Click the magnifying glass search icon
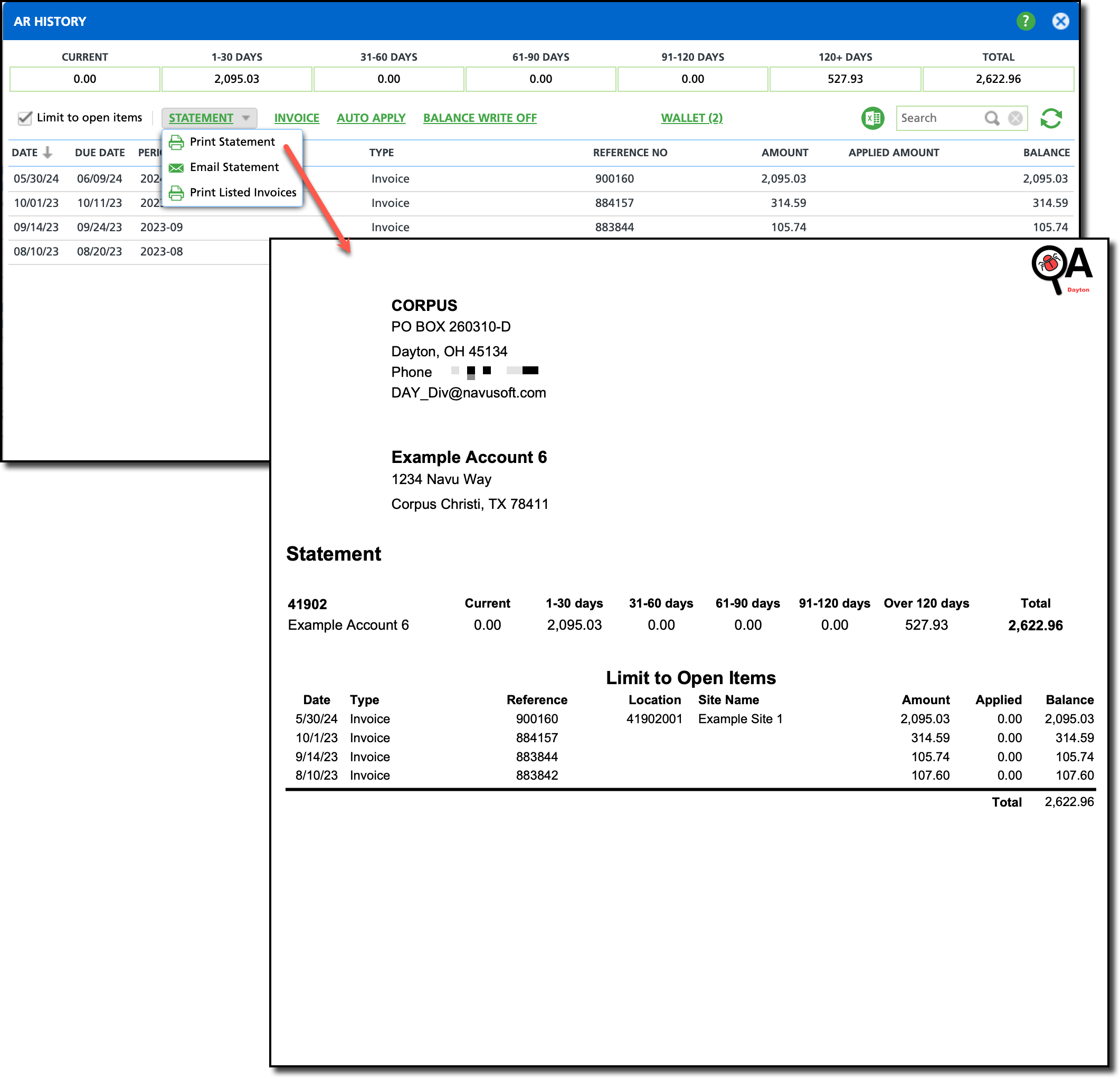The image size is (1120, 1079). 991,118
